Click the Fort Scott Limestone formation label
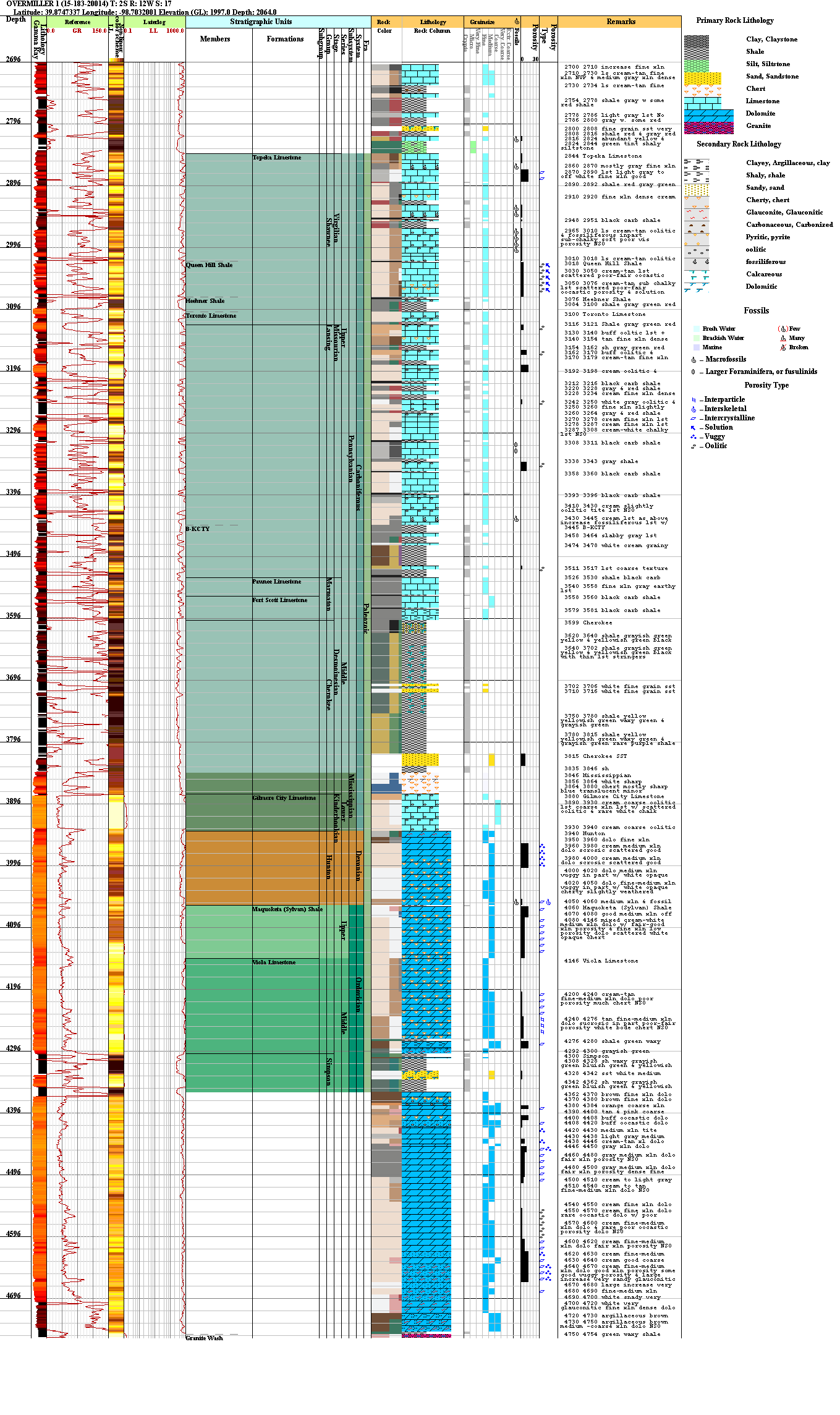This screenshot has width=840, height=1415. [x=280, y=600]
